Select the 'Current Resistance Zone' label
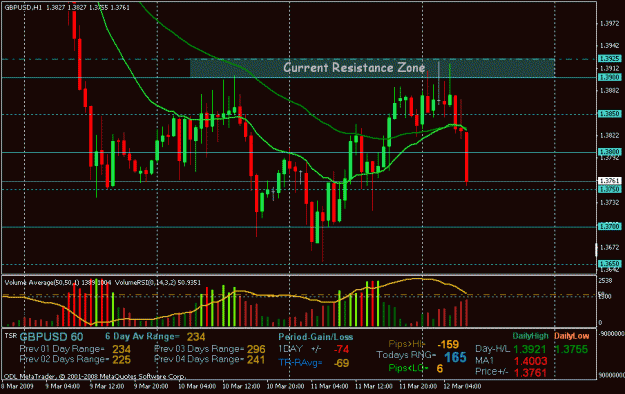Image resolution: width=625 pixels, height=394 pixels. (x=354, y=67)
